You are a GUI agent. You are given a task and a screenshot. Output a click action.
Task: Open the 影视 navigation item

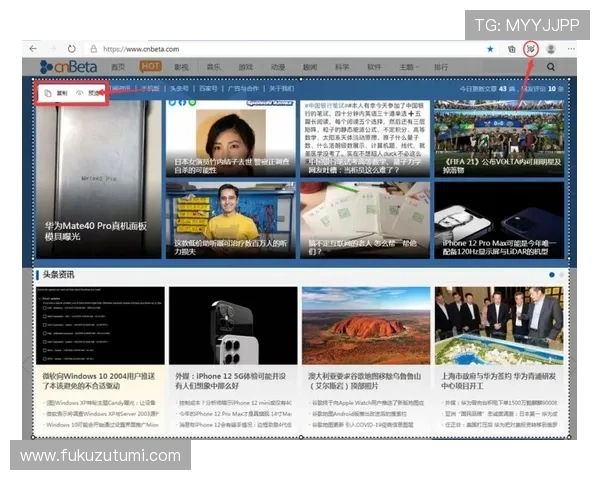pos(181,67)
